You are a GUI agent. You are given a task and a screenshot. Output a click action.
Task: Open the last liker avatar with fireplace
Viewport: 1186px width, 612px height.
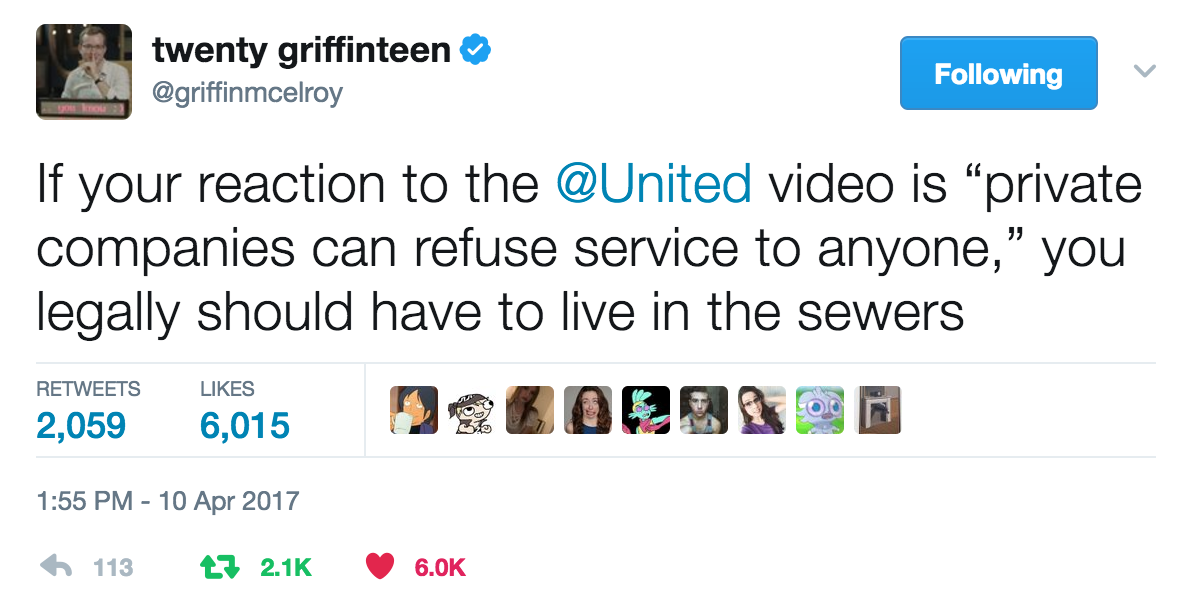tap(877, 410)
